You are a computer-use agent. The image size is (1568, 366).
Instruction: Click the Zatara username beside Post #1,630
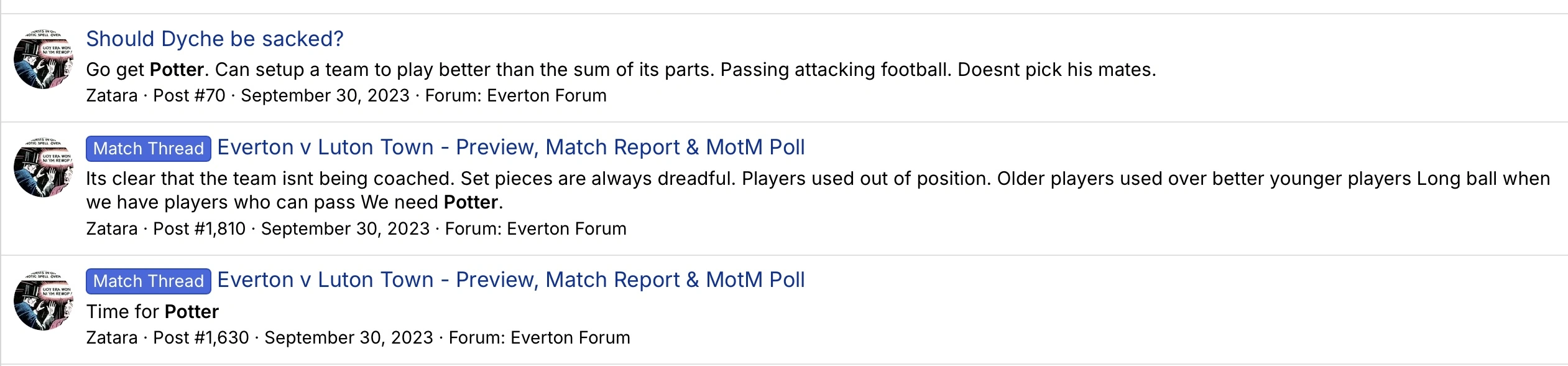(112, 338)
